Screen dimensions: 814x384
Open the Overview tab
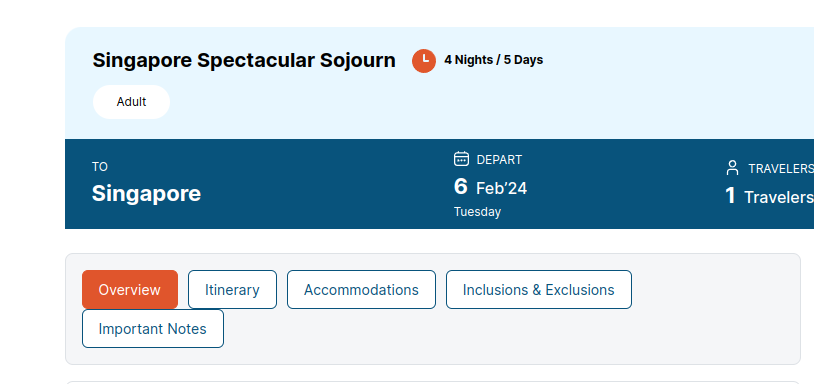130,290
